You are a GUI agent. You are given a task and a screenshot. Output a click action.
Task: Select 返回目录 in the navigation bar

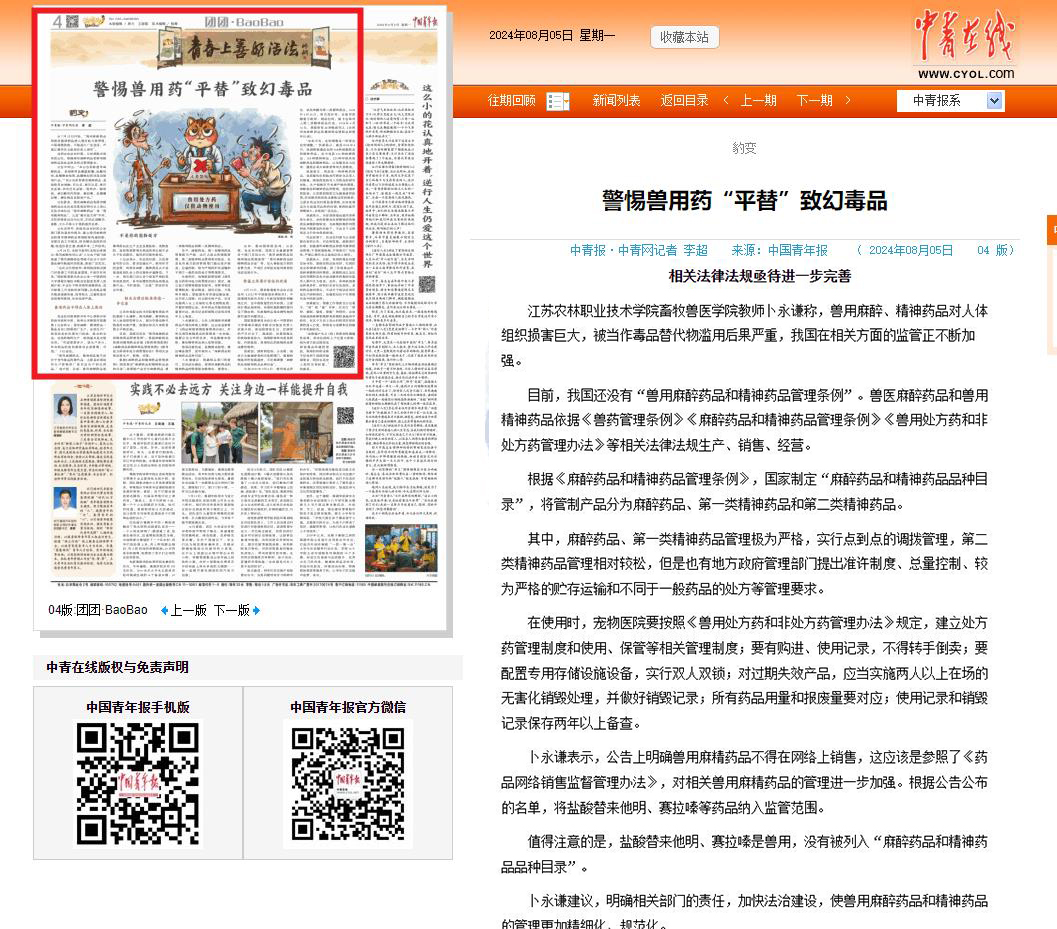[x=684, y=100]
